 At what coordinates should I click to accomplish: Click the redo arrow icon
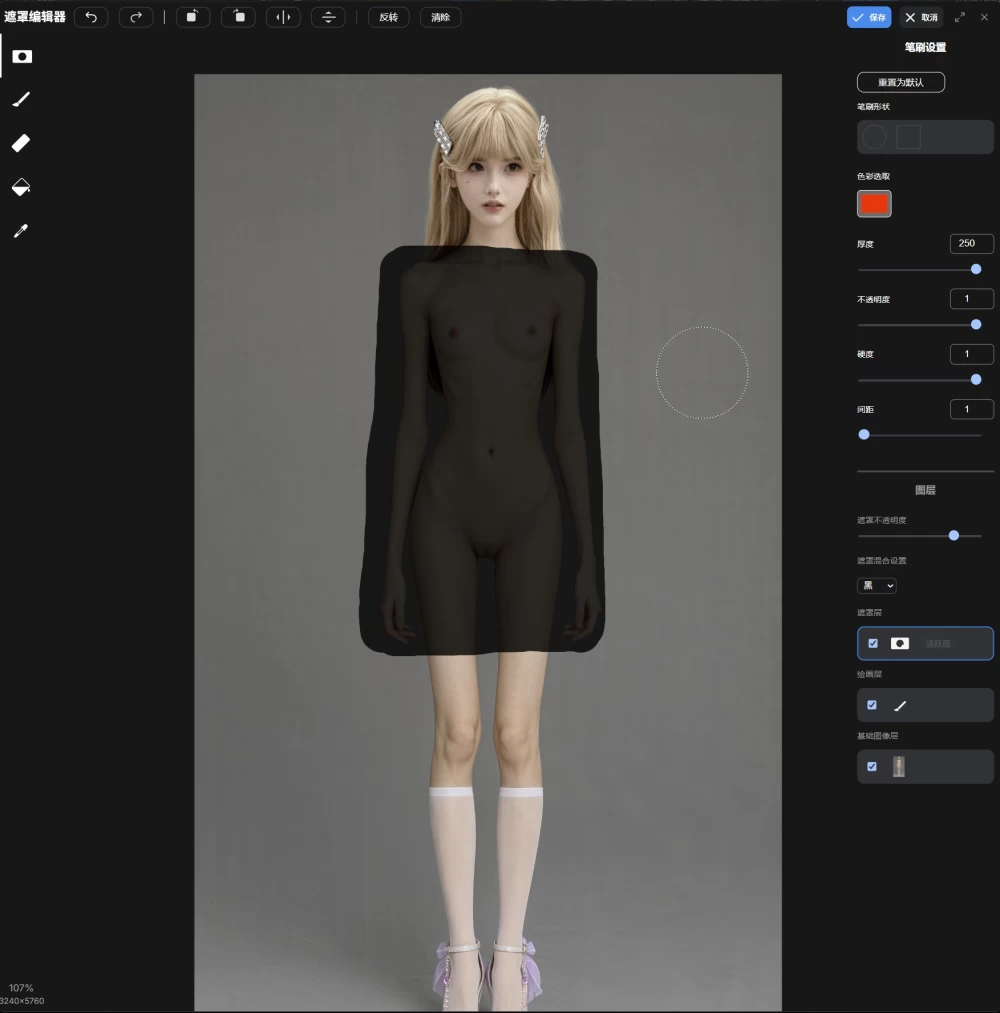click(136, 17)
